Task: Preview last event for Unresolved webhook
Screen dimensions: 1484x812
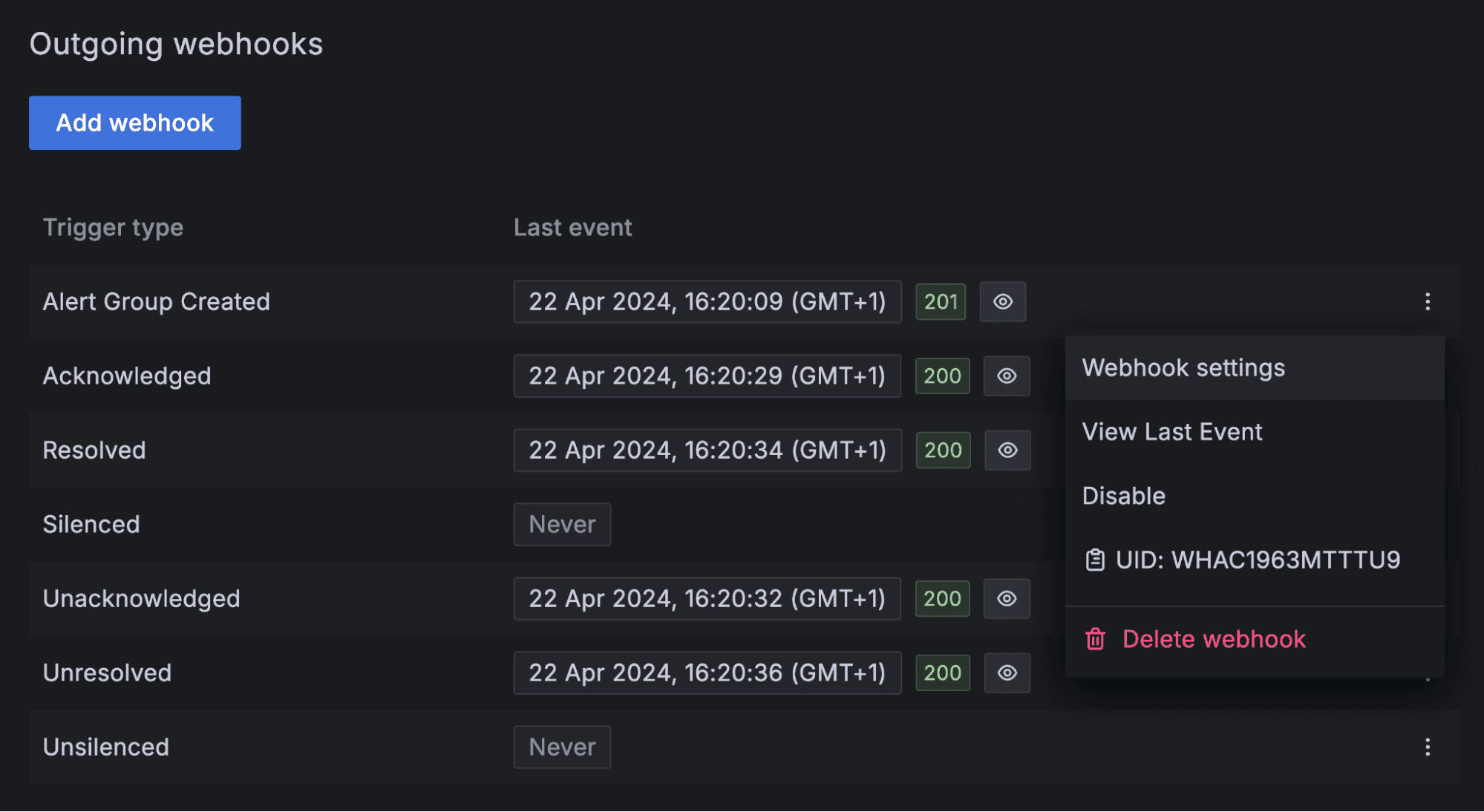Action: (1007, 672)
